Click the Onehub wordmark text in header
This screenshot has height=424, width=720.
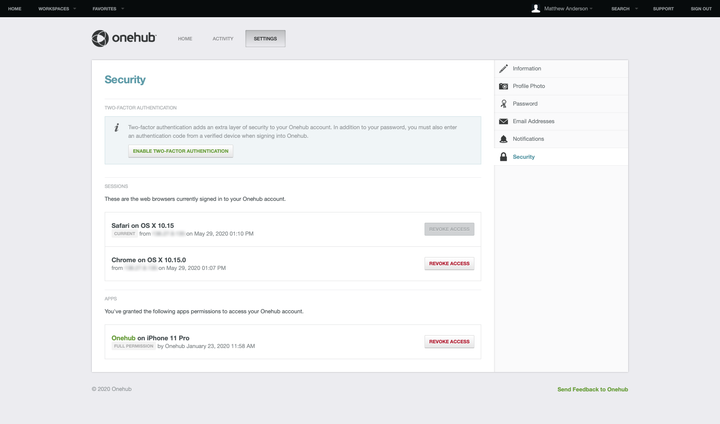[x=134, y=38]
